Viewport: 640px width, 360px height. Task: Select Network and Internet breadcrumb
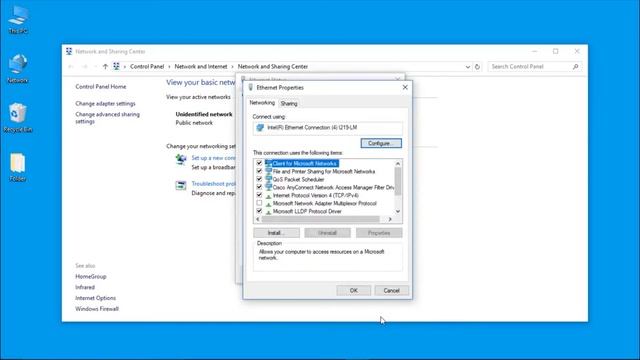201,67
